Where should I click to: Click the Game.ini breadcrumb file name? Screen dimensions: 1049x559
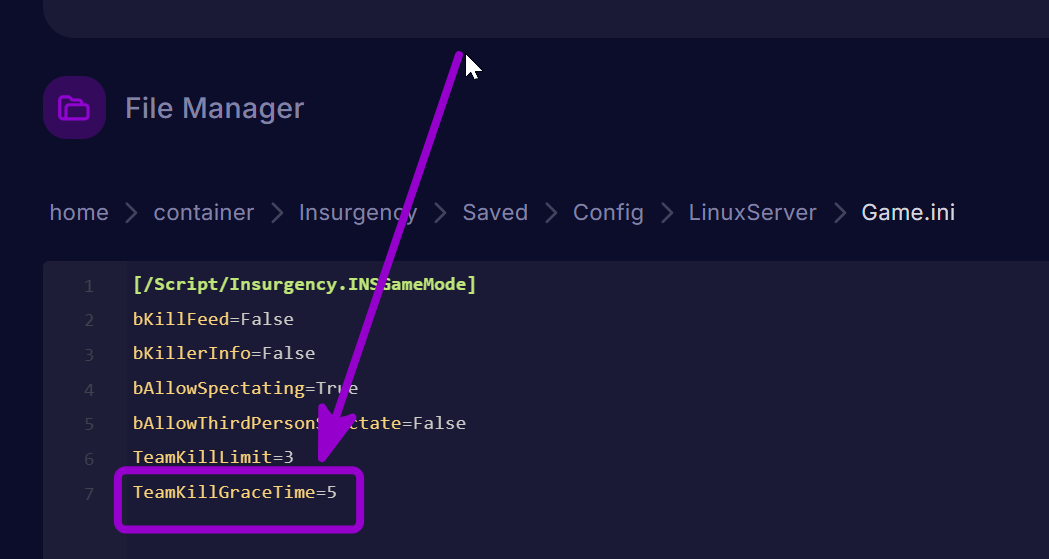[908, 213]
